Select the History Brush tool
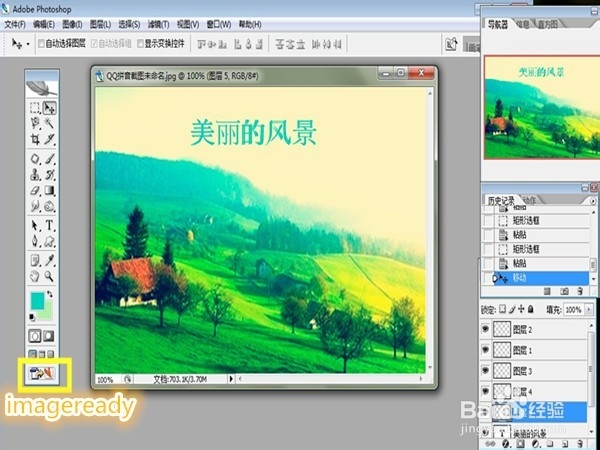This screenshot has width=600, height=450. [x=49, y=175]
